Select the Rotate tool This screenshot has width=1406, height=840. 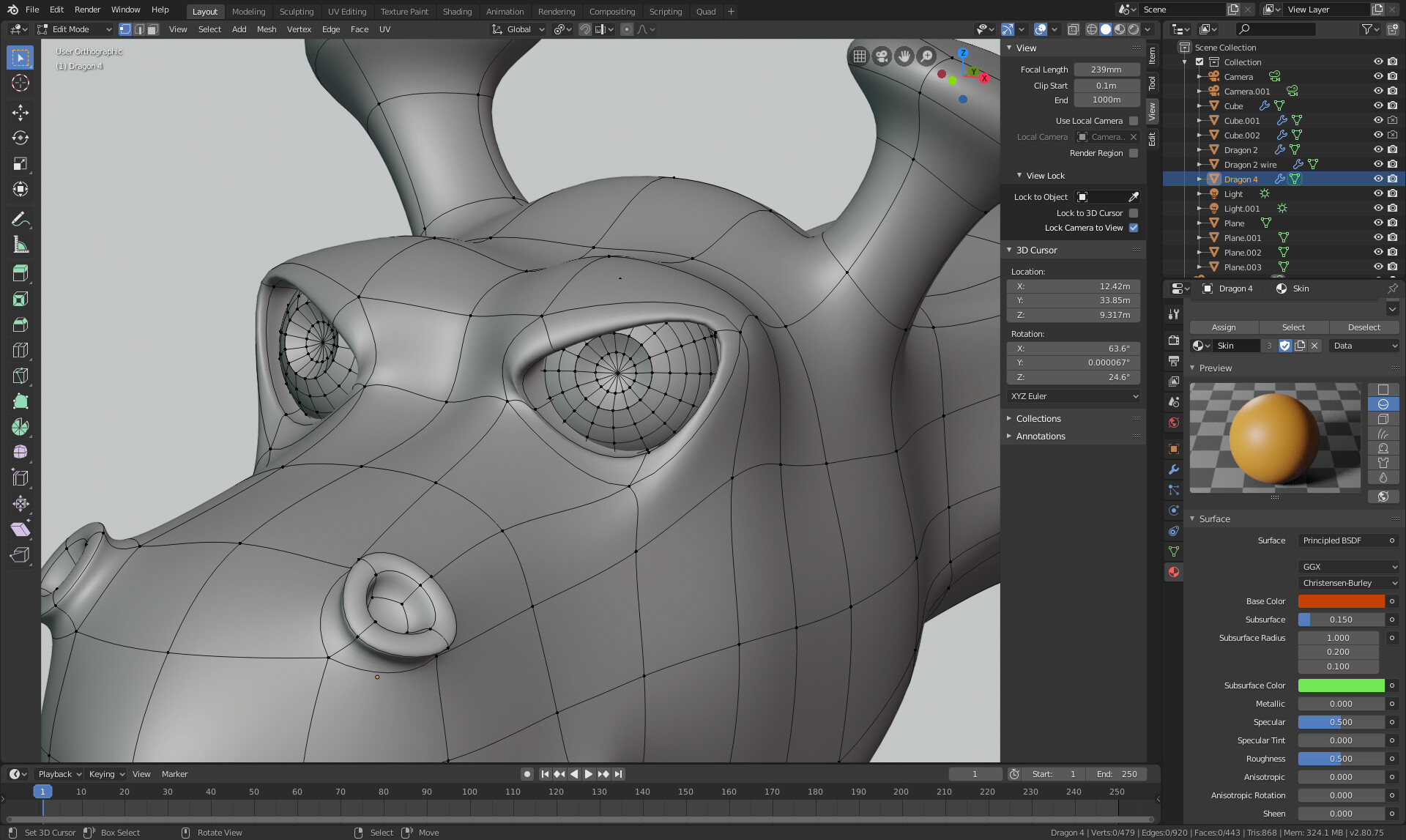[x=20, y=138]
